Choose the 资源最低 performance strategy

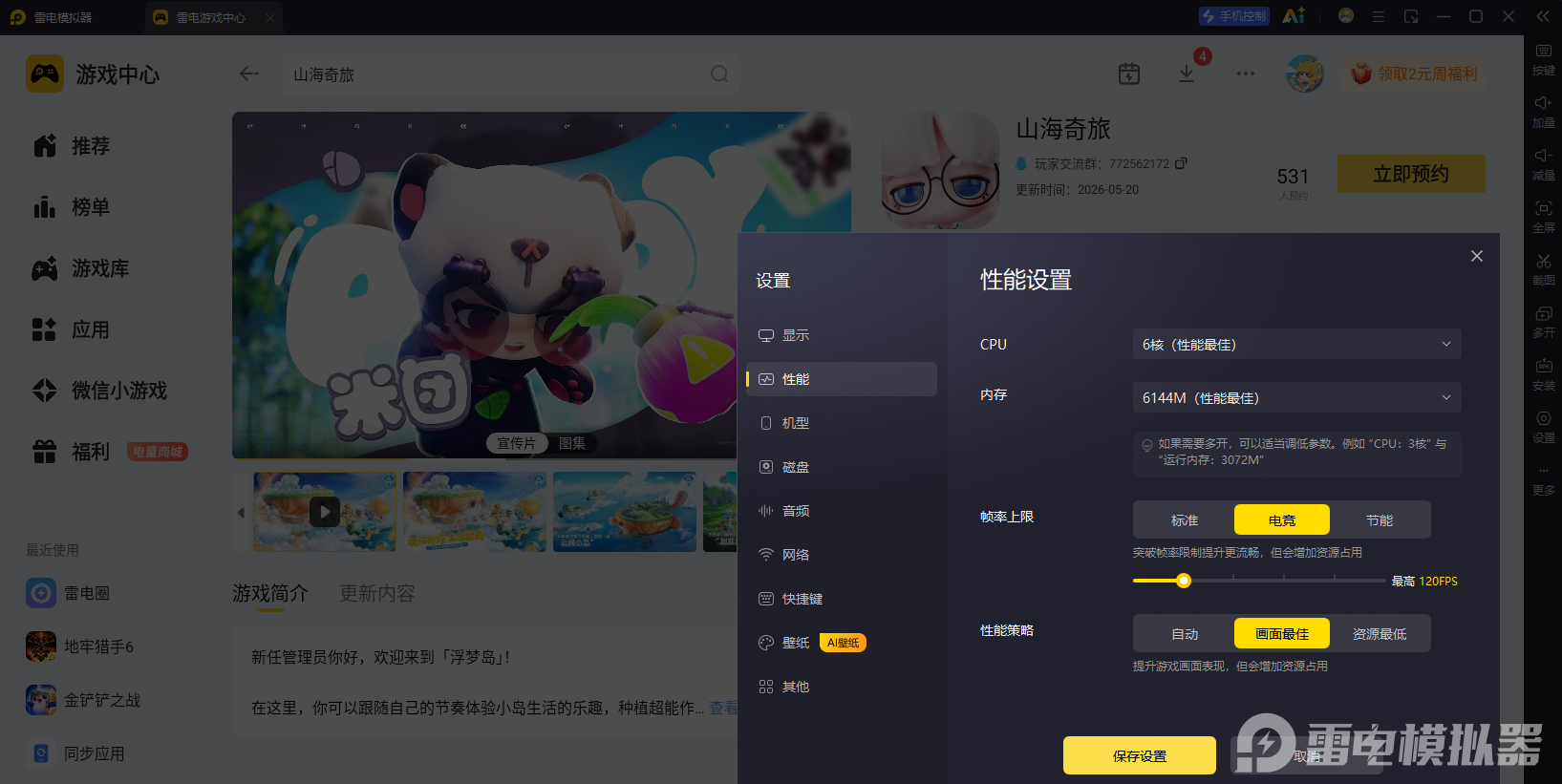(1380, 633)
